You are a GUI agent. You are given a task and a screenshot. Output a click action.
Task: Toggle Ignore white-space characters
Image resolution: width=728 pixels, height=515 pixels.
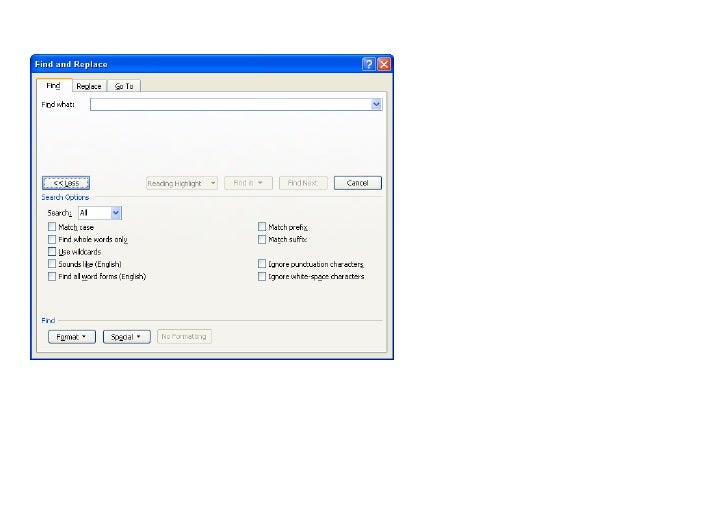coord(262,276)
